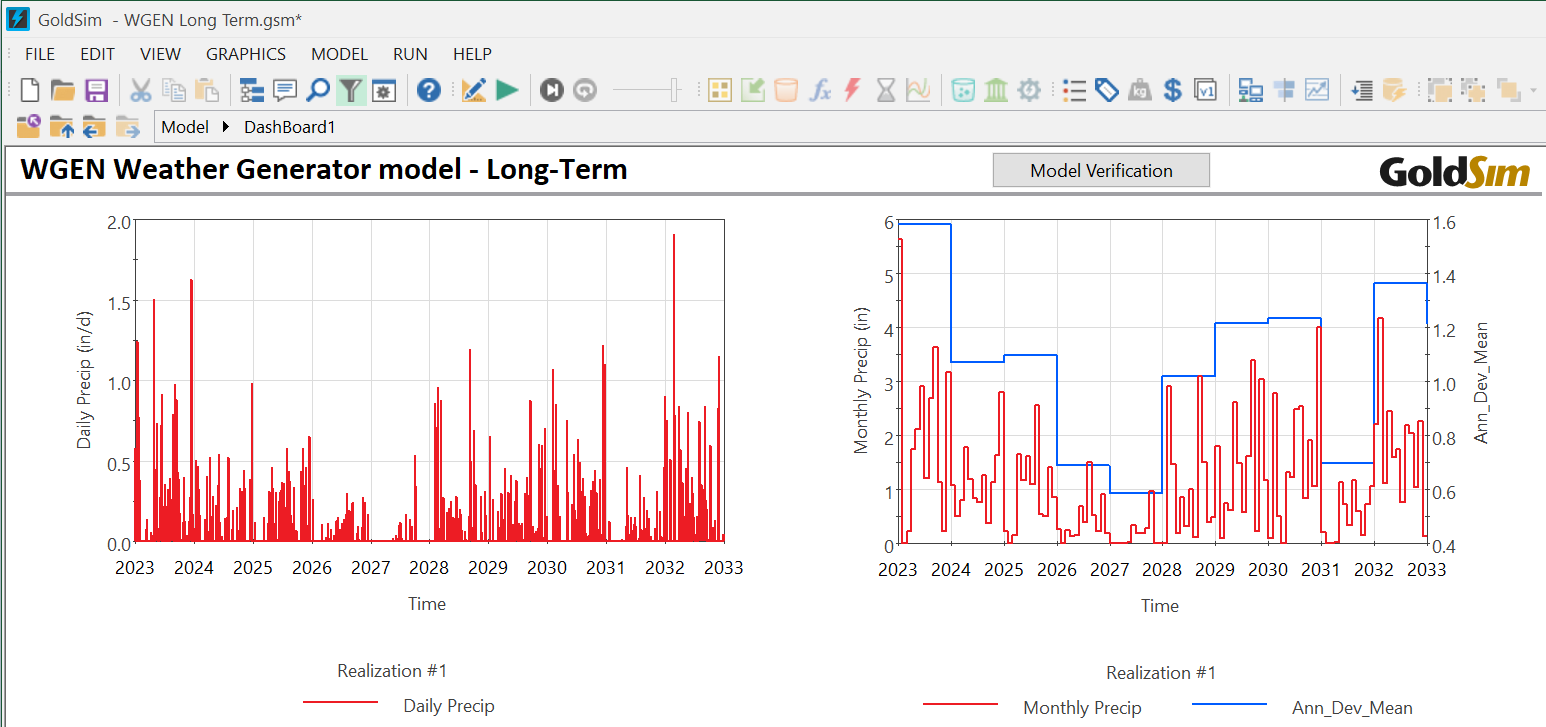The image size is (1546, 727).
Task: Open version manager with the v1 icon
Action: tap(1206, 90)
